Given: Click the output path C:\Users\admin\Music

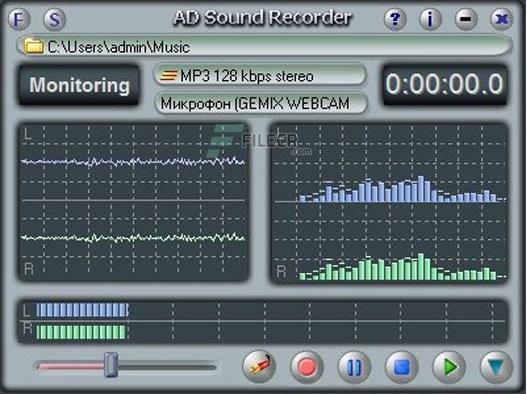Looking at the screenshot, I should tap(119, 47).
